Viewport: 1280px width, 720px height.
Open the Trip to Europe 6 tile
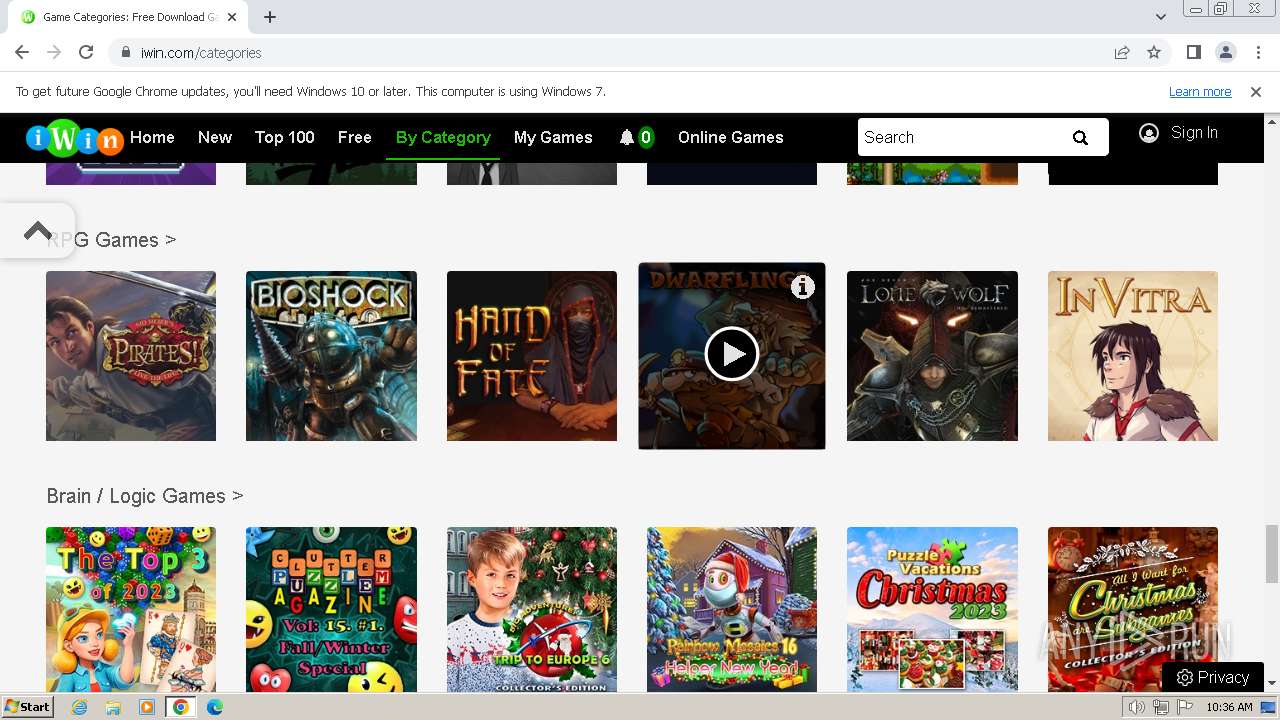[x=532, y=610]
